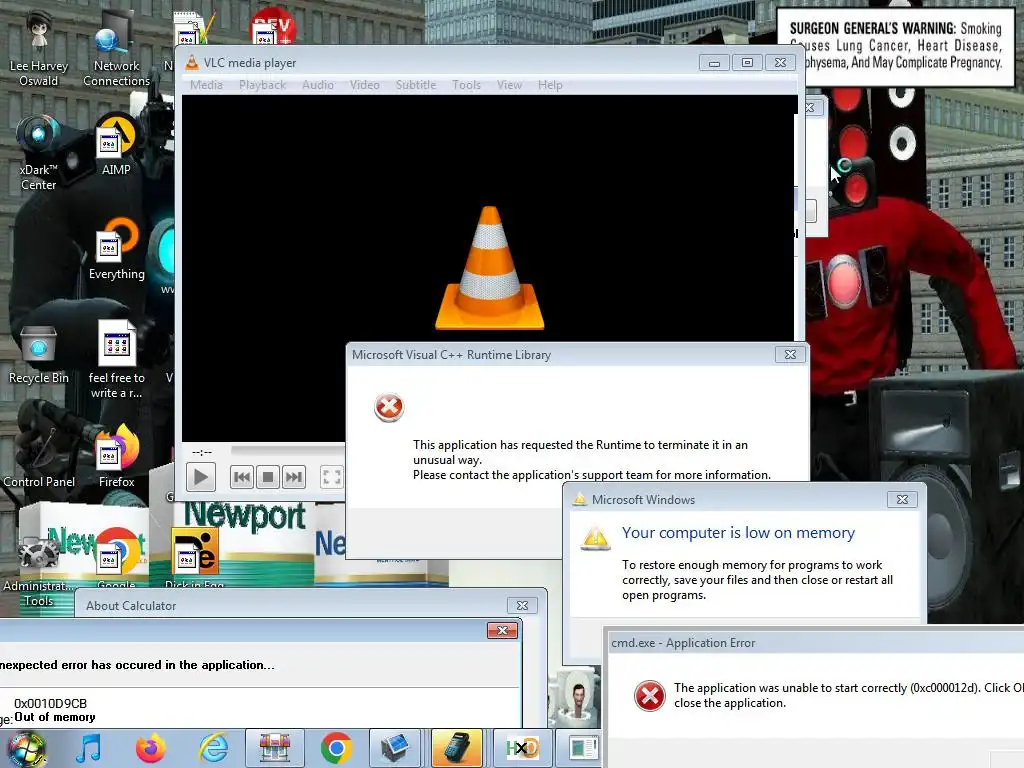Minimize the VLC media player window
The height and width of the screenshot is (768, 1024).
[x=714, y=63]
